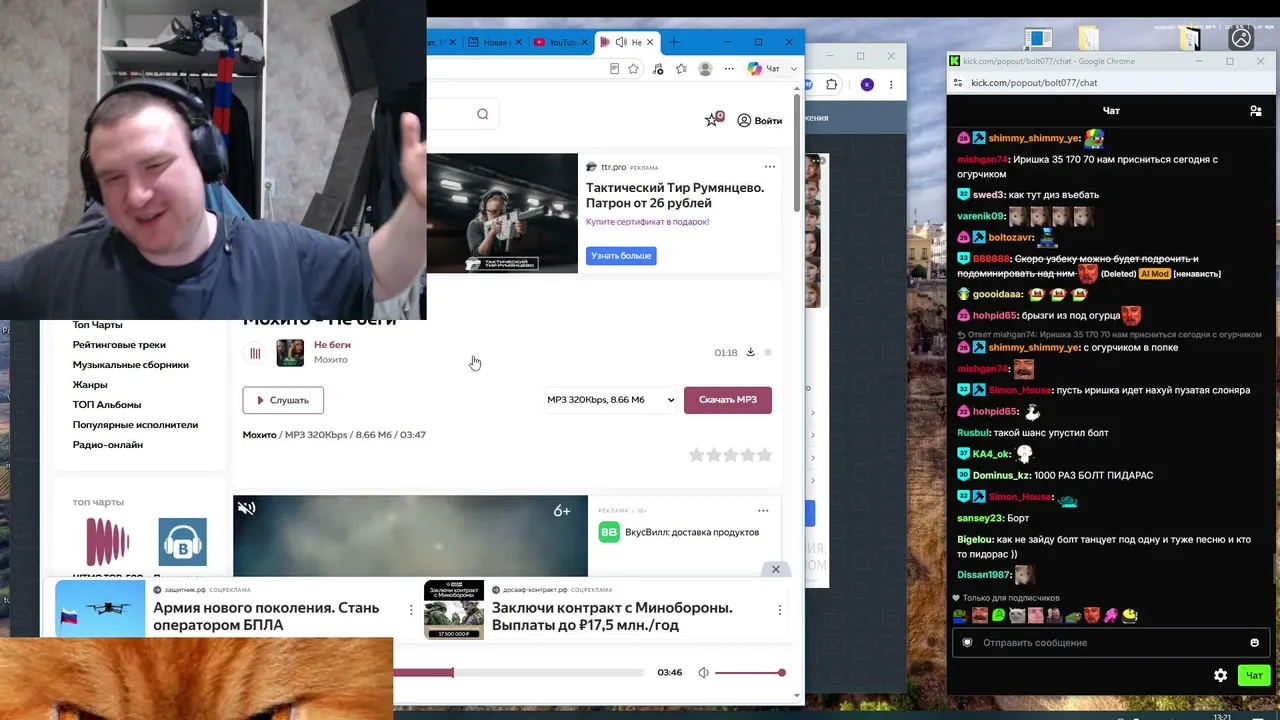Open the Не беги track title link
The width and height of the screenshot is (1280, 720).
point(332,345)
